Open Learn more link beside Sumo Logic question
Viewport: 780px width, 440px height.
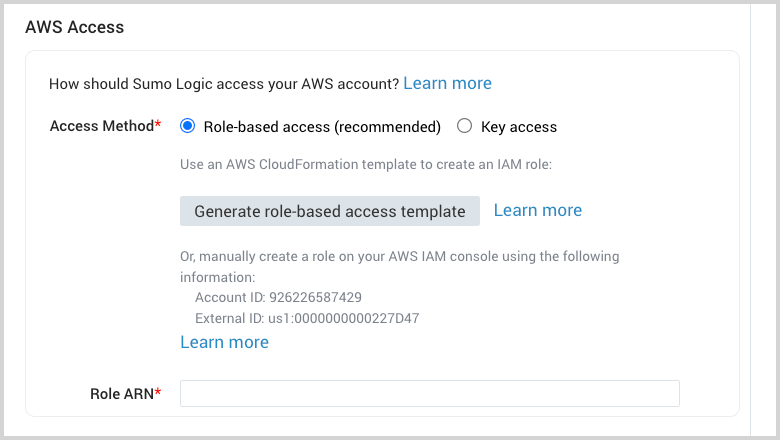tap(447, 83)
